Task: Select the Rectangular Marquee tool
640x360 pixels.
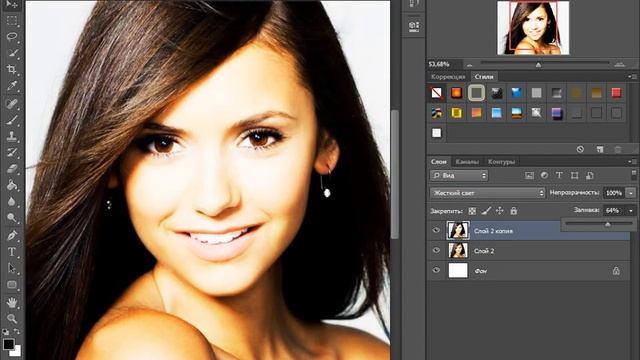Action: (x=12, y=20)
